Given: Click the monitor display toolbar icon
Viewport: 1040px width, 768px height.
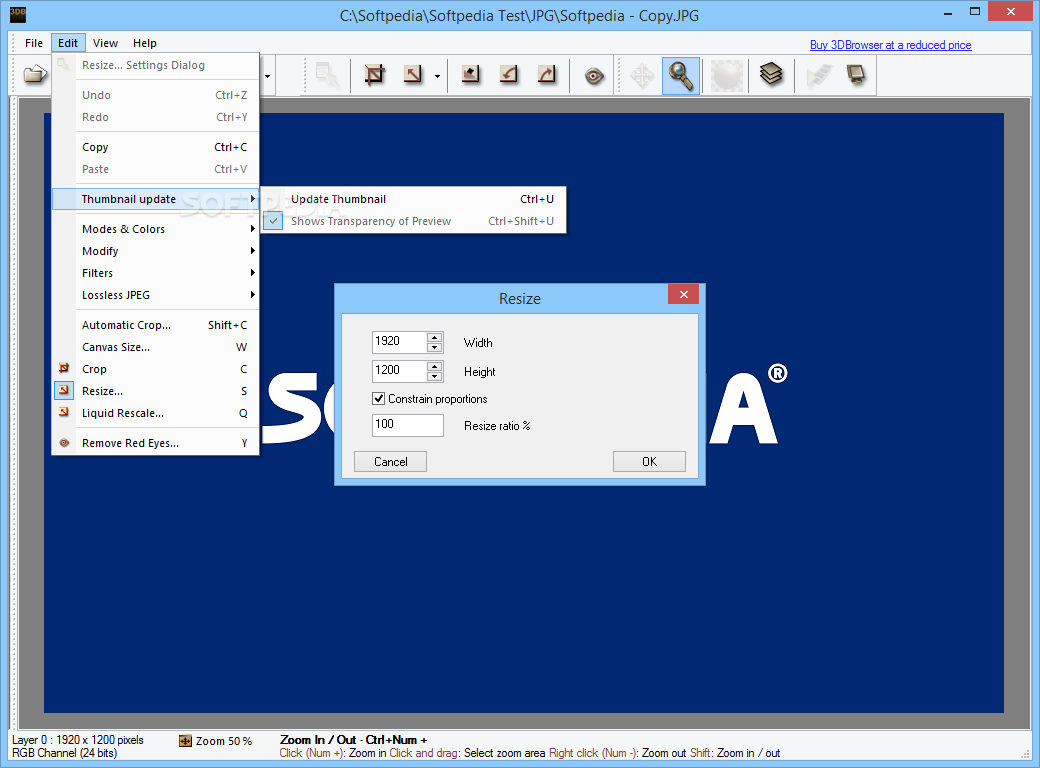Looking at the screenshot, I should click(856, 74).
